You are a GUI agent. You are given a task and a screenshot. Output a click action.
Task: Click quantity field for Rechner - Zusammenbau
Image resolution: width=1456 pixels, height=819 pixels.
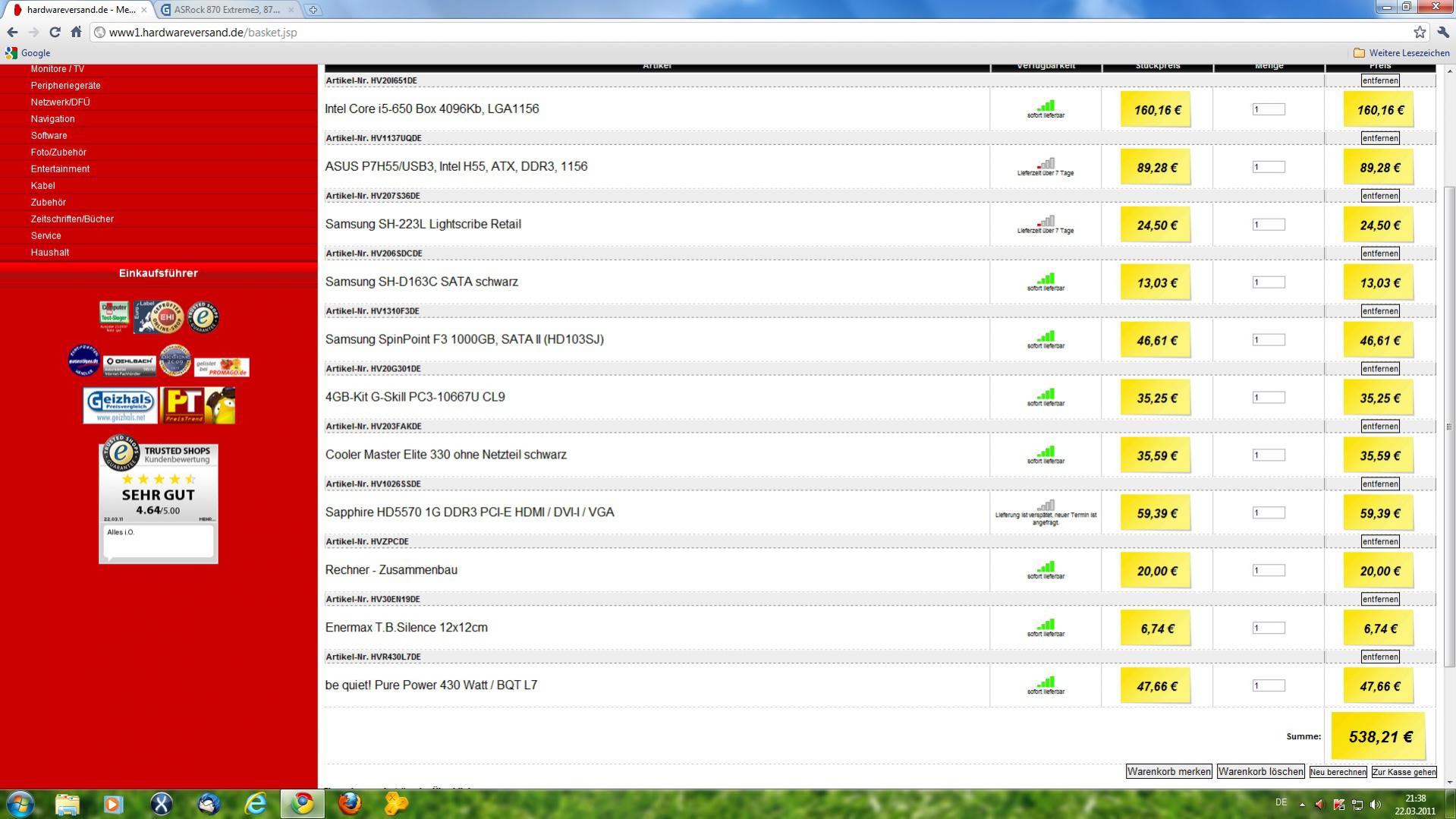1269,571
